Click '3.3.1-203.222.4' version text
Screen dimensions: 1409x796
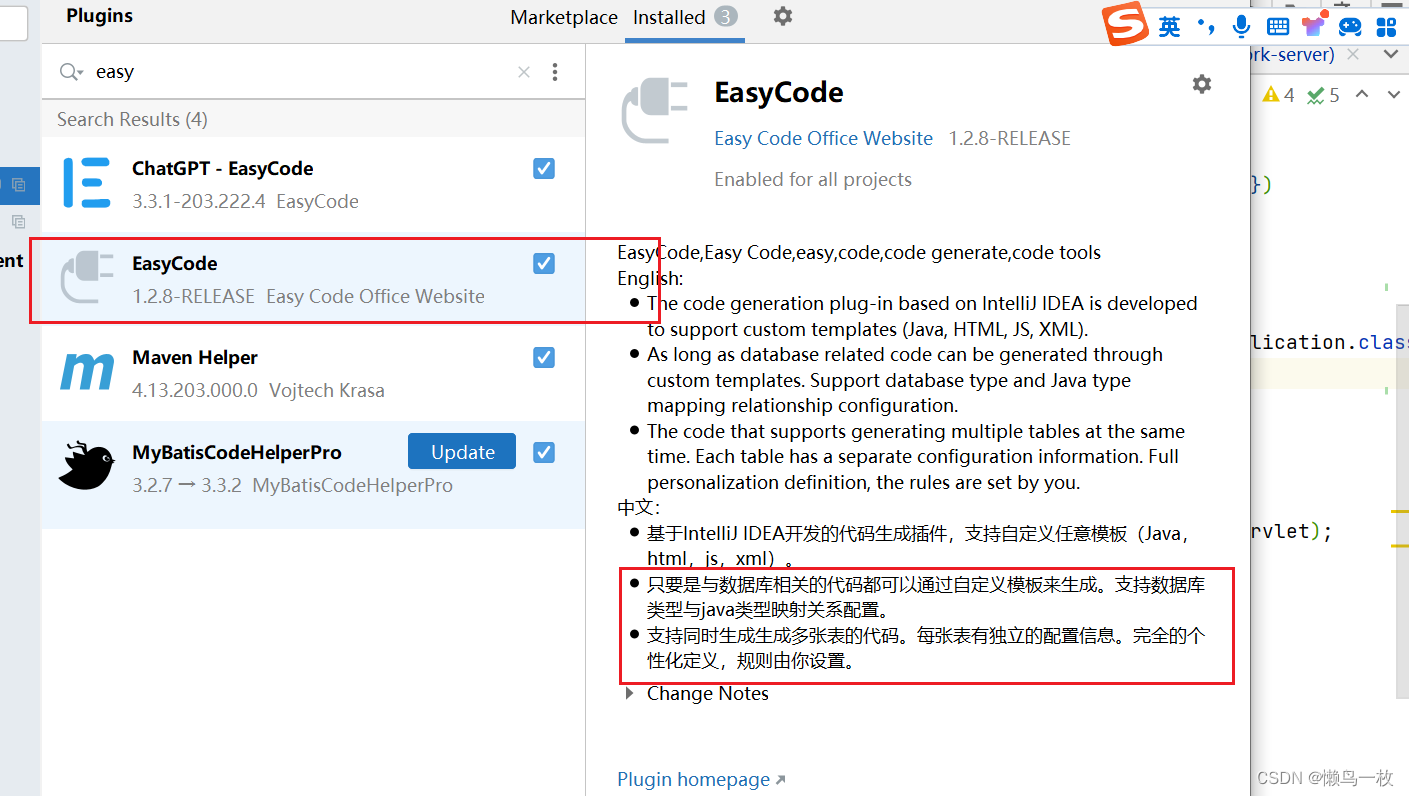click(199, 201)
